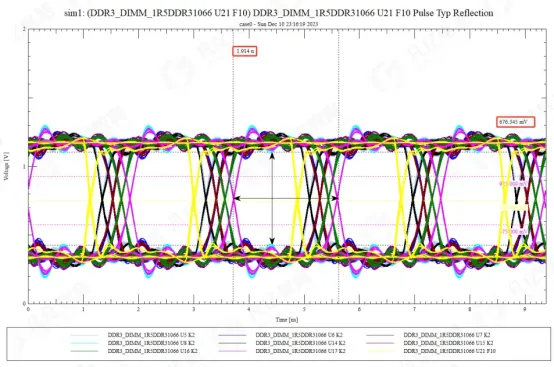Click the left arrowhead of horizontal measurement
The width and height of the screenshot is (554, 367).
[237, 199]
